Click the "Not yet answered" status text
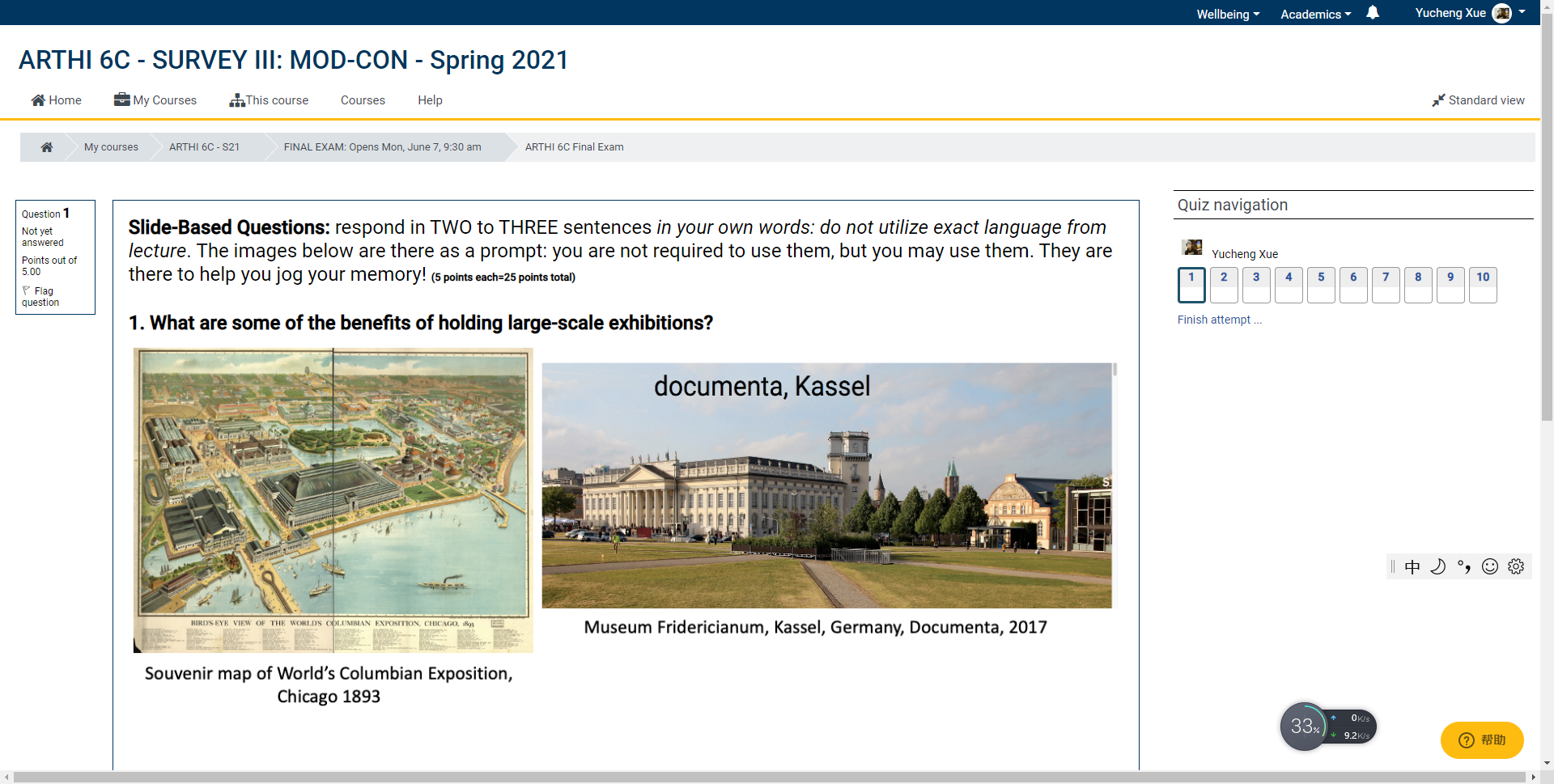 43,237
